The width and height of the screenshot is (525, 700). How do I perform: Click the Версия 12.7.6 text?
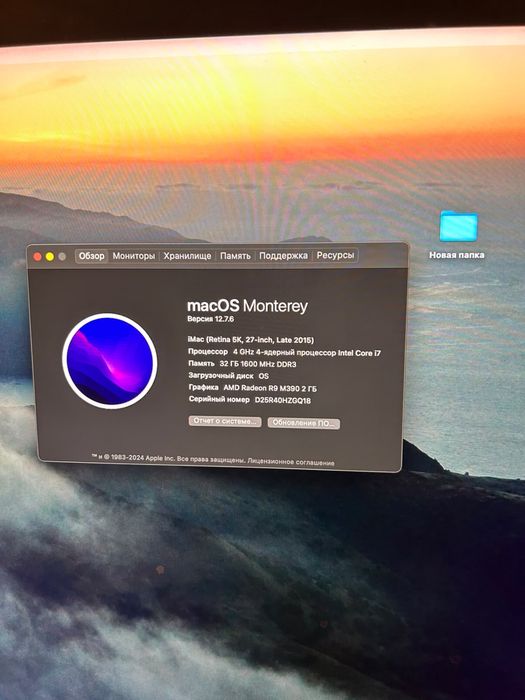point(210,319)
